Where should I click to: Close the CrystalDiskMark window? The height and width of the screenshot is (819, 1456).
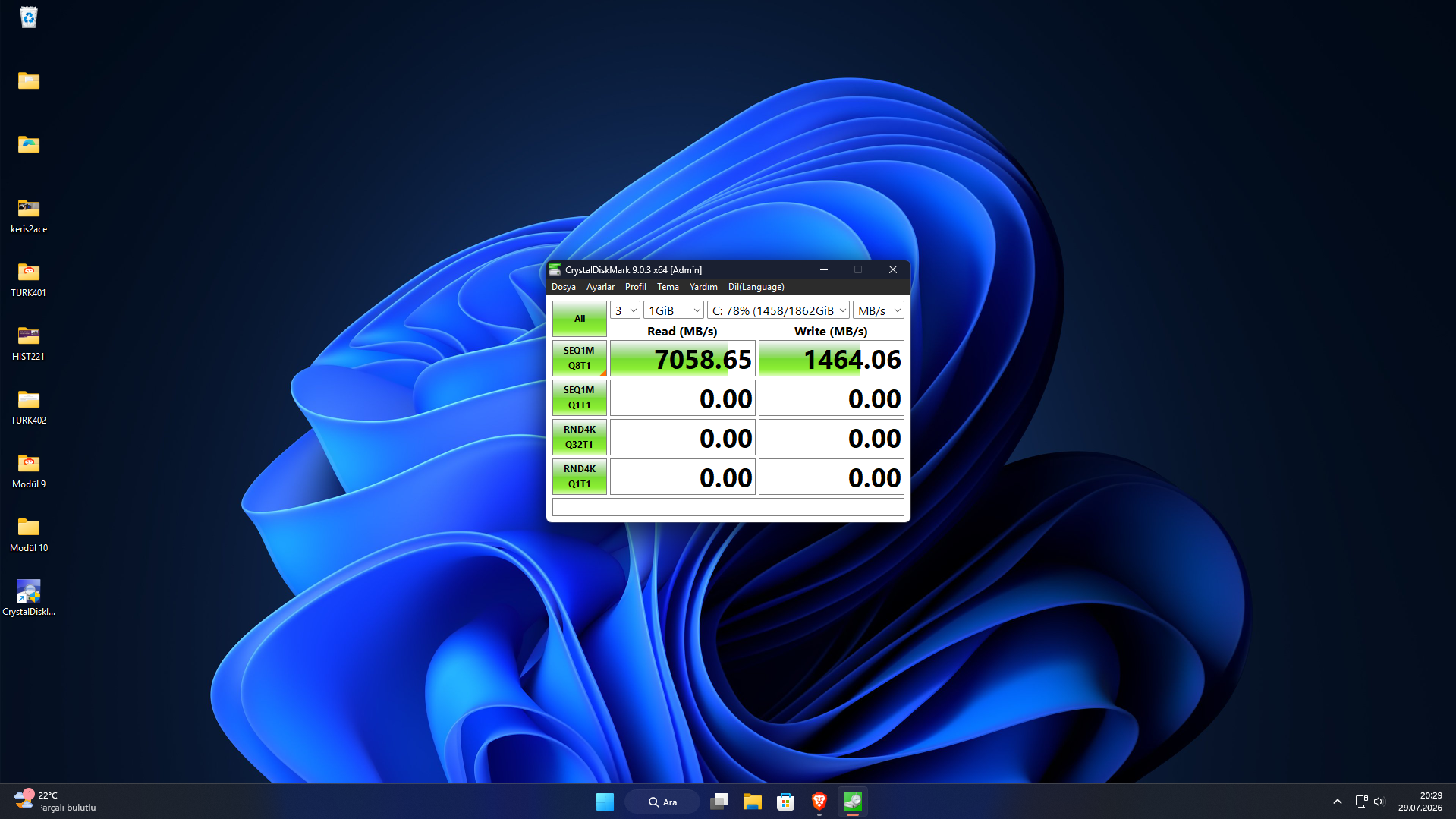click(x=893, y=269)
